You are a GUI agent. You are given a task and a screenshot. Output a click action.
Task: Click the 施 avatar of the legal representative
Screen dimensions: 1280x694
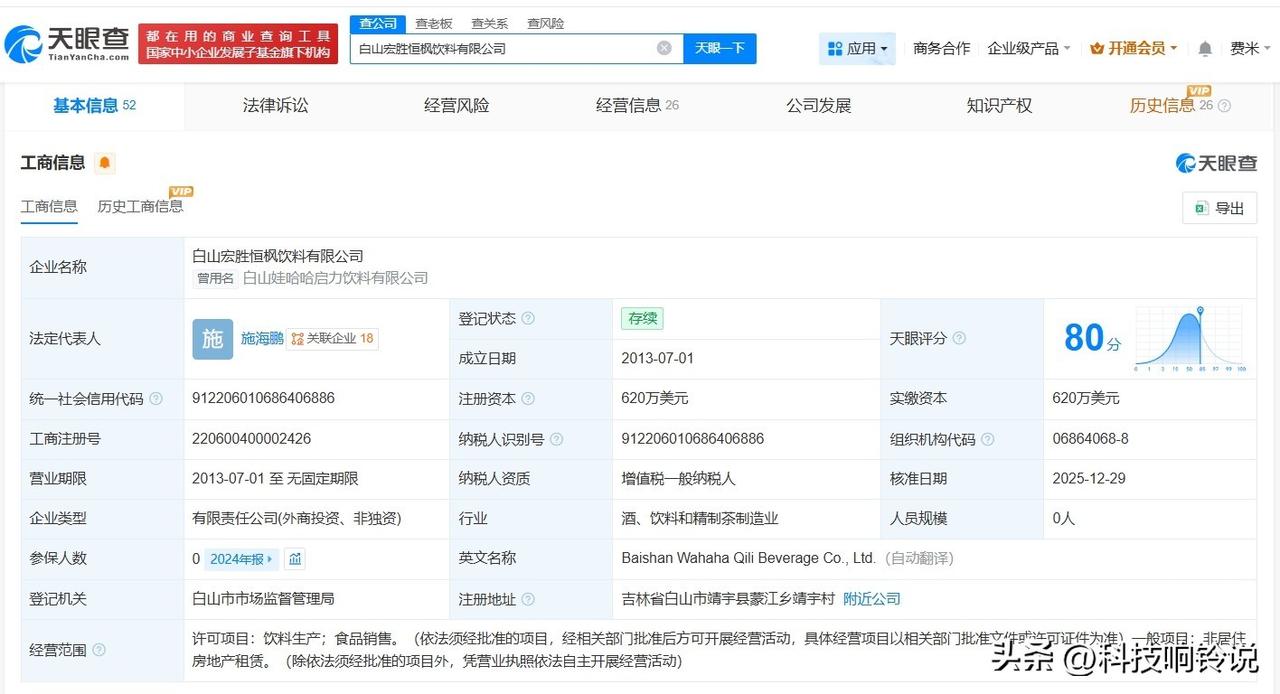(212, 339)
